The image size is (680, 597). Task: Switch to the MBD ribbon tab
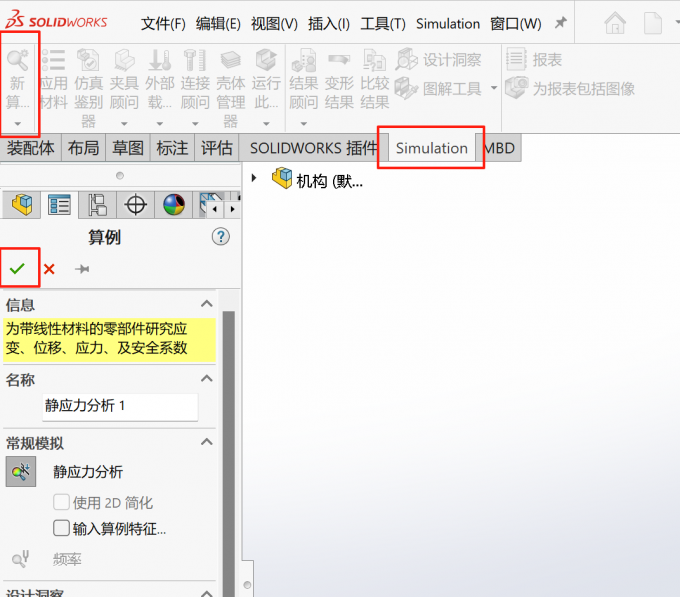[499, 148]
